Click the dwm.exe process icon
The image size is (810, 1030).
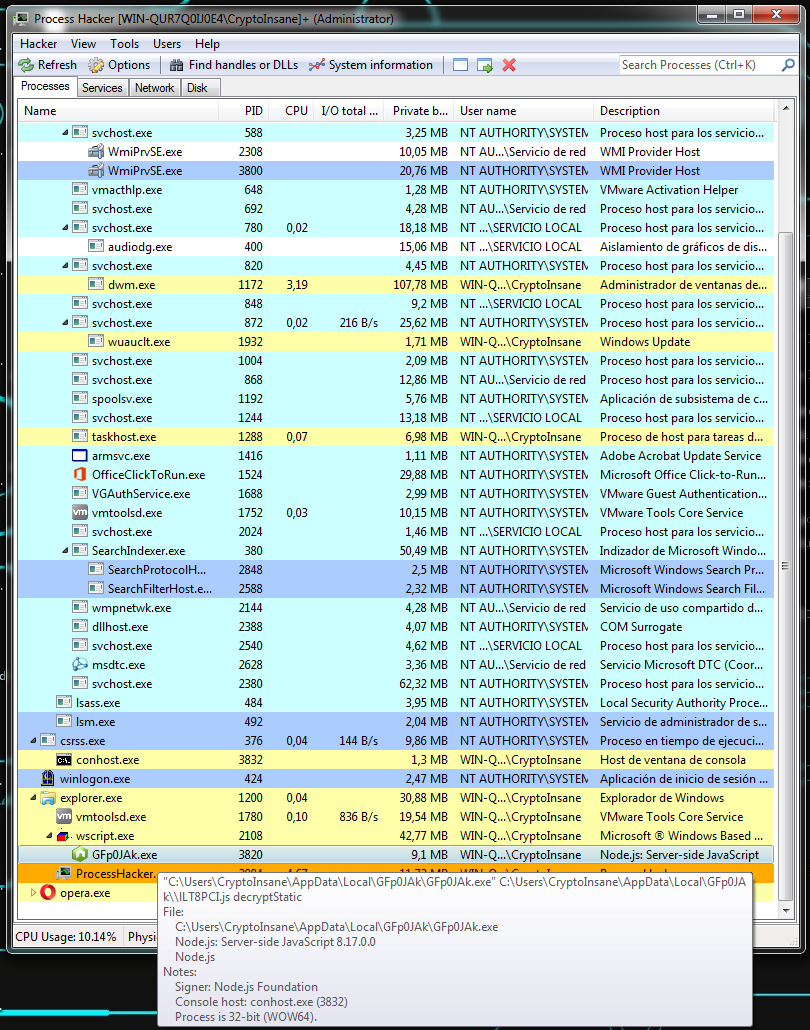point(96,284)
